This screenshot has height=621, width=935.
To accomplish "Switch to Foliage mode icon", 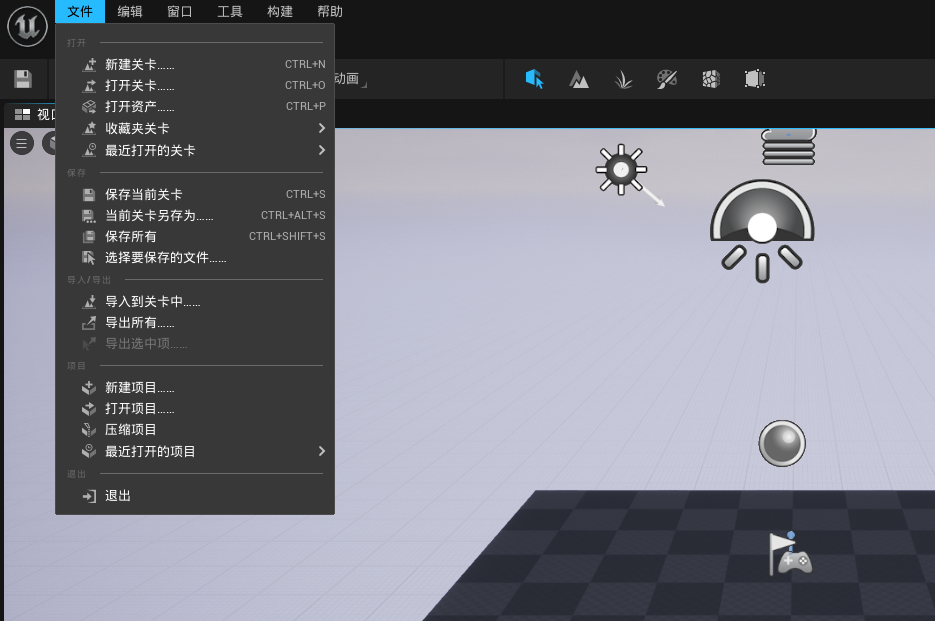I will (x=623, y=79).
